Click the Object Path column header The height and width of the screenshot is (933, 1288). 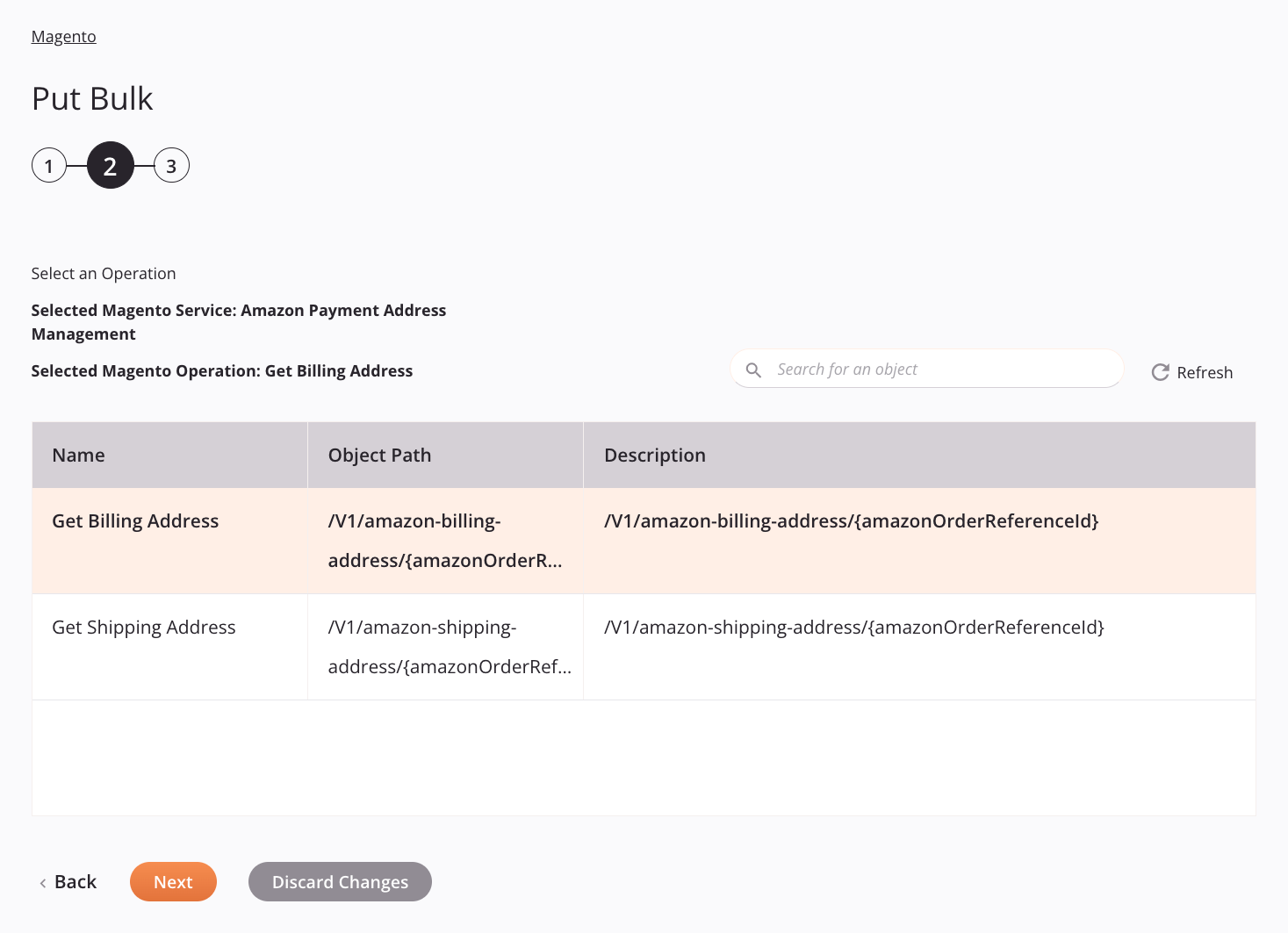[x=445, y=455]
